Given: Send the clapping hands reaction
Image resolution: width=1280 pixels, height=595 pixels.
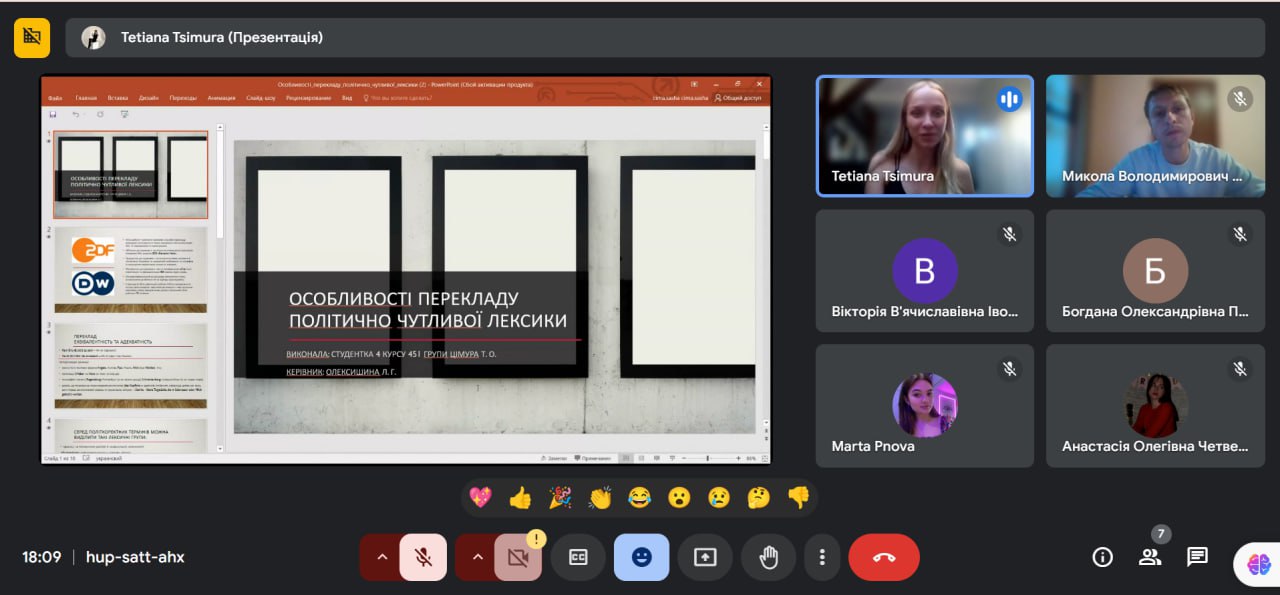Looking at the screenshot, I should point(600,497).
